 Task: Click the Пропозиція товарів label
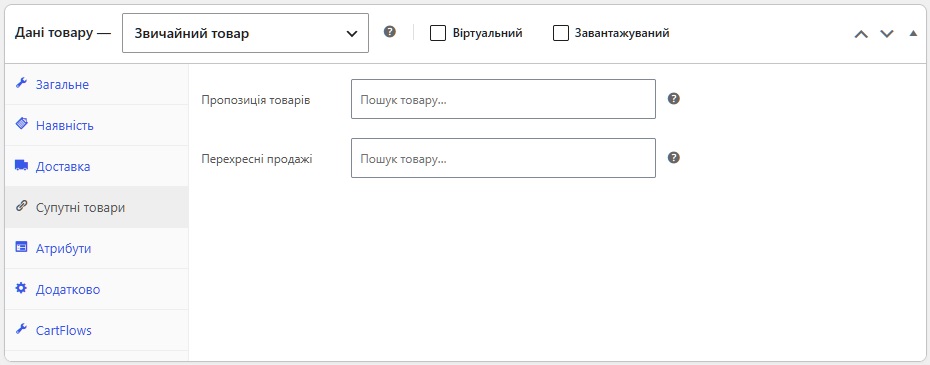[256, 100]
